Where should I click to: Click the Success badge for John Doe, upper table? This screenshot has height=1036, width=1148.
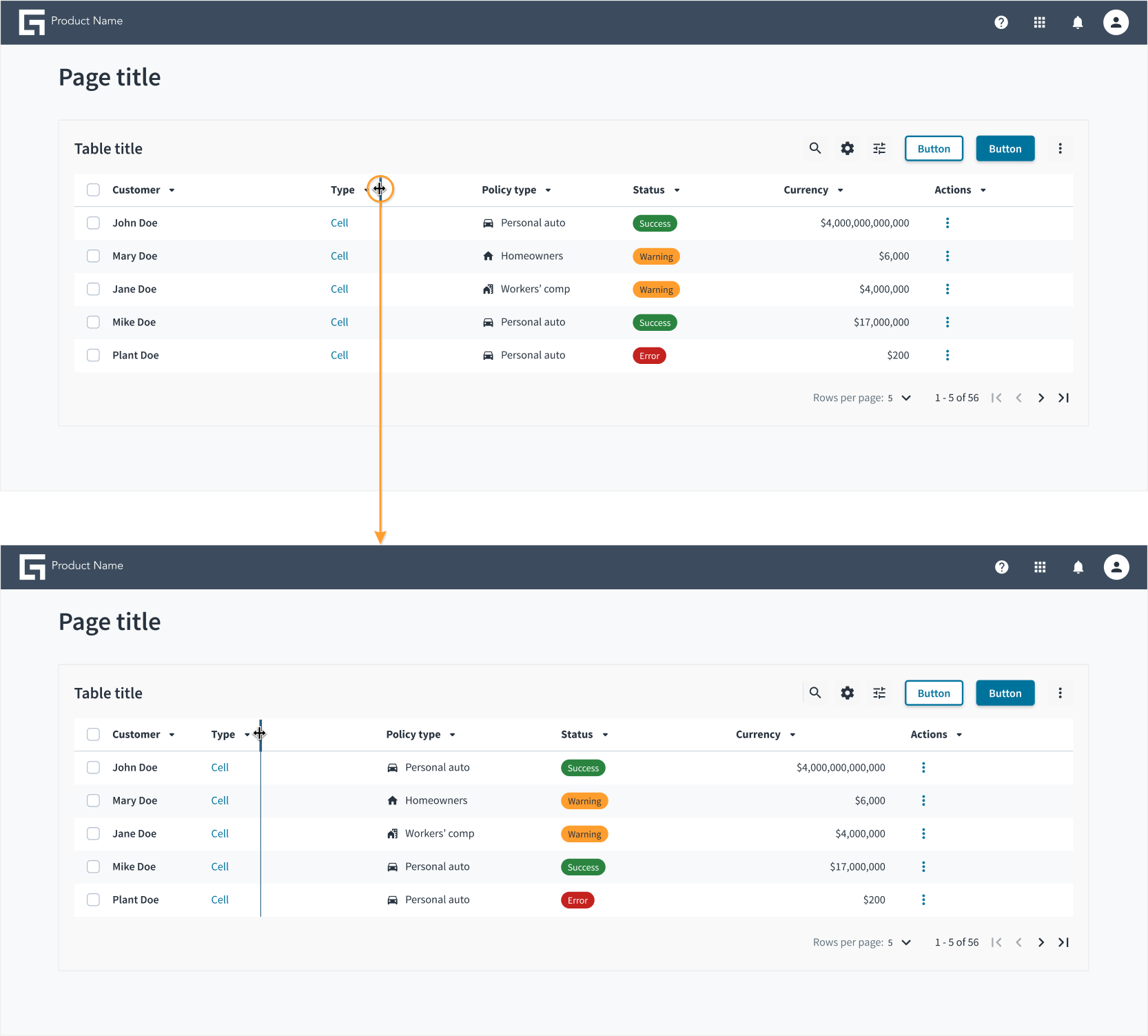pos(655,223)
